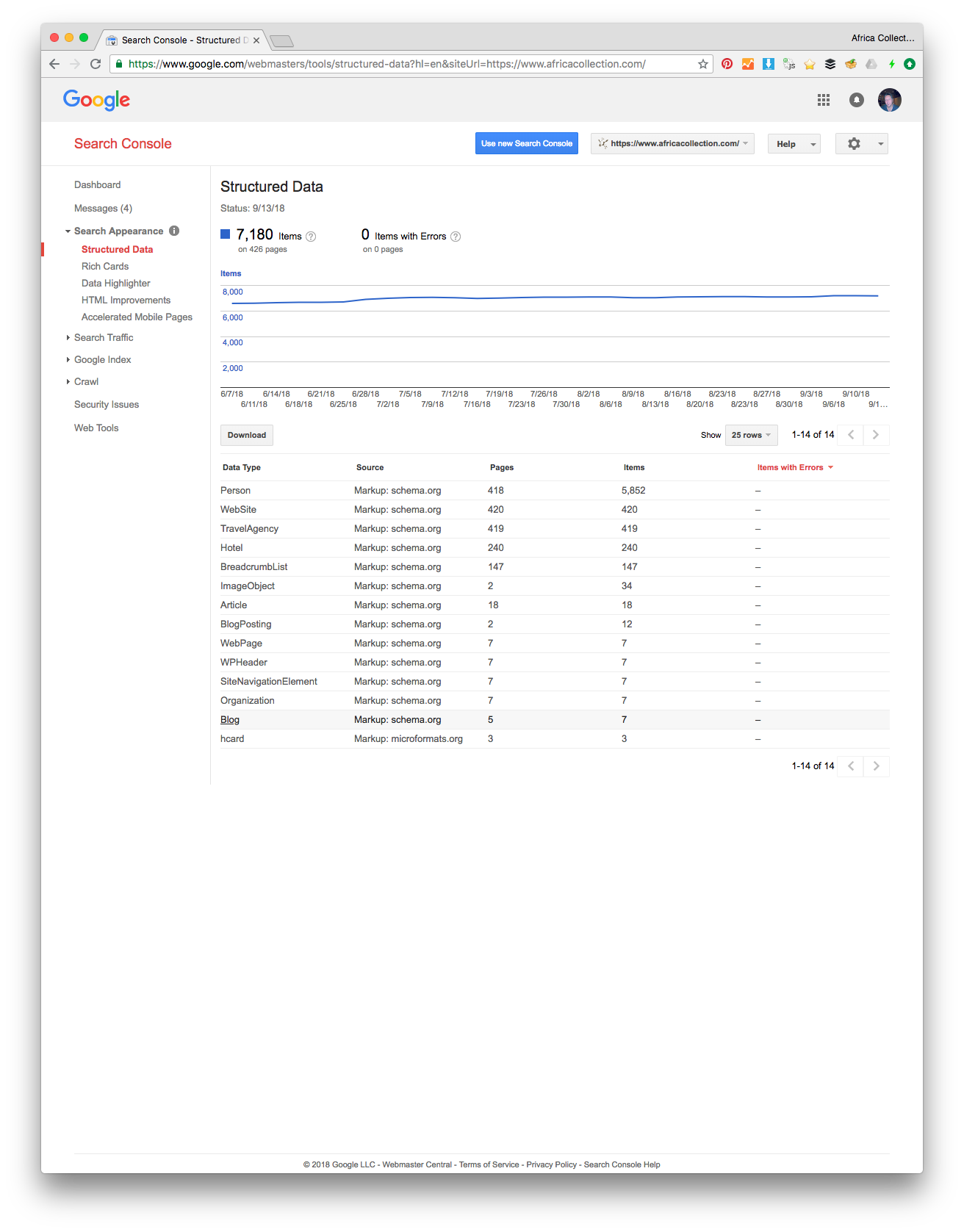Click info icon next to Search Appearance
The height and width of the screenshot is (1232, 964).
pos(174,231)
